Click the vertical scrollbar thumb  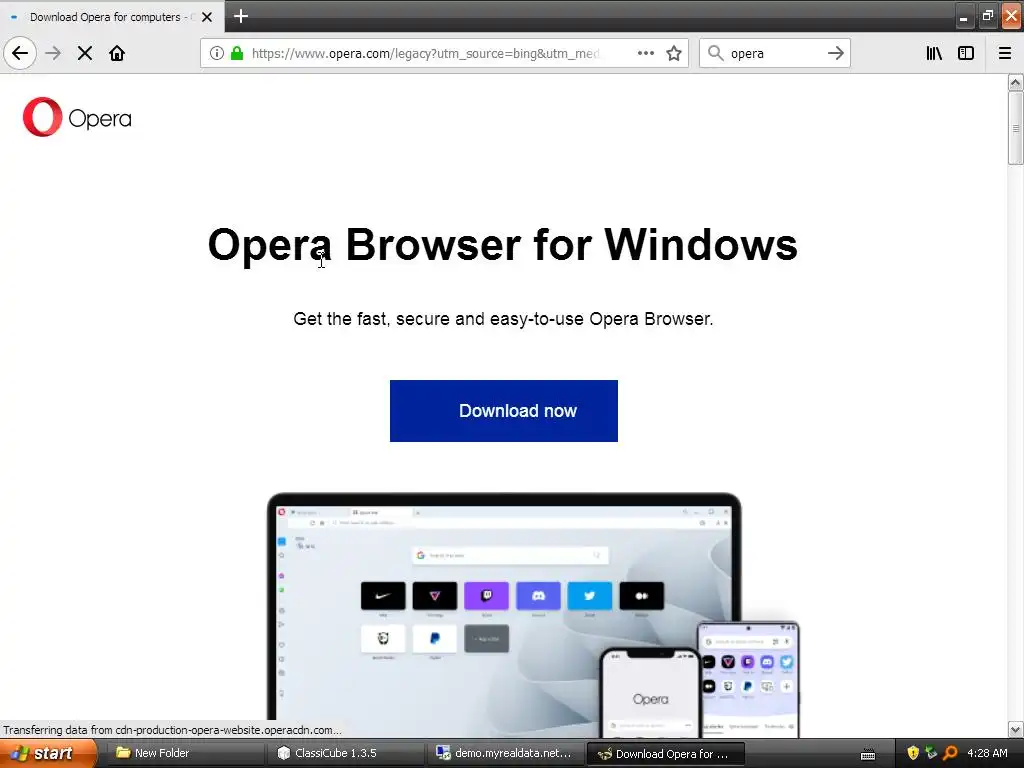(1015, 128)
